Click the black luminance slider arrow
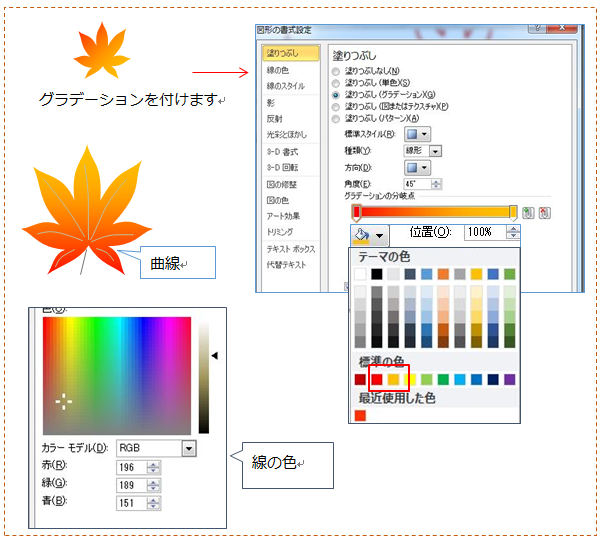 point(213,355)
